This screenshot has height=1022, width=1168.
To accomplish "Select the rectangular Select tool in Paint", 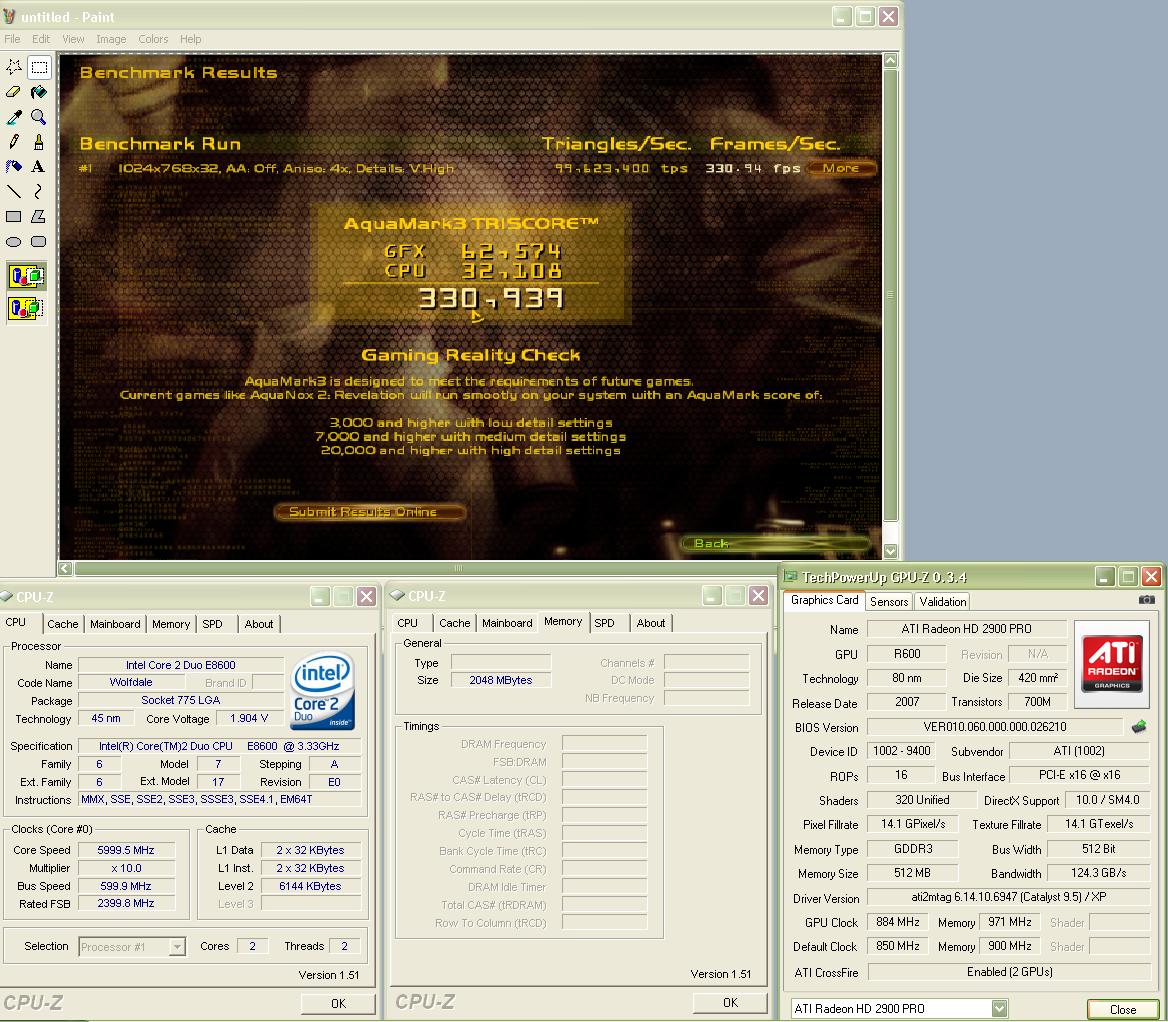I will 39,67.
